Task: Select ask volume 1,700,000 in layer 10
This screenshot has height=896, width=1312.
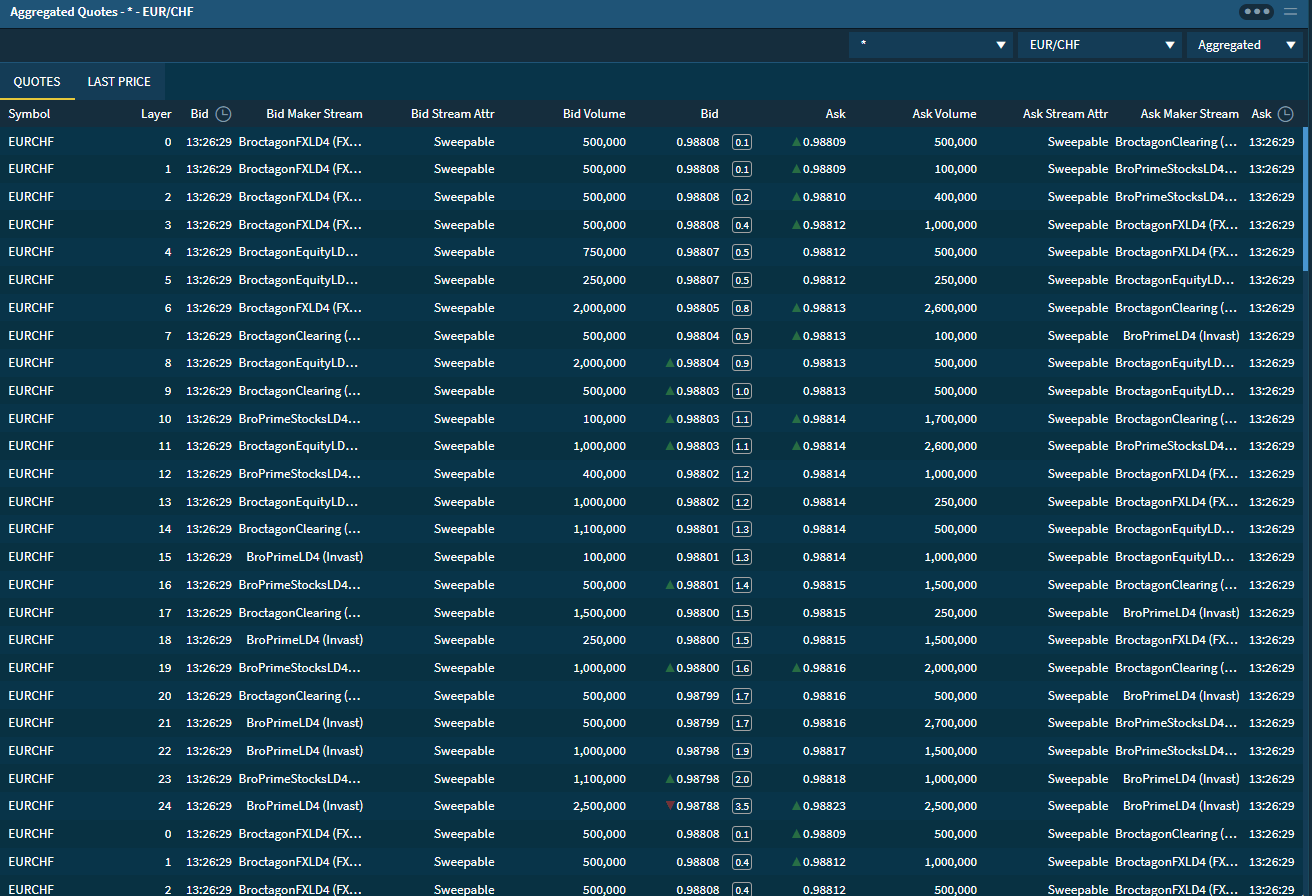Action: (x=949, y=419)
